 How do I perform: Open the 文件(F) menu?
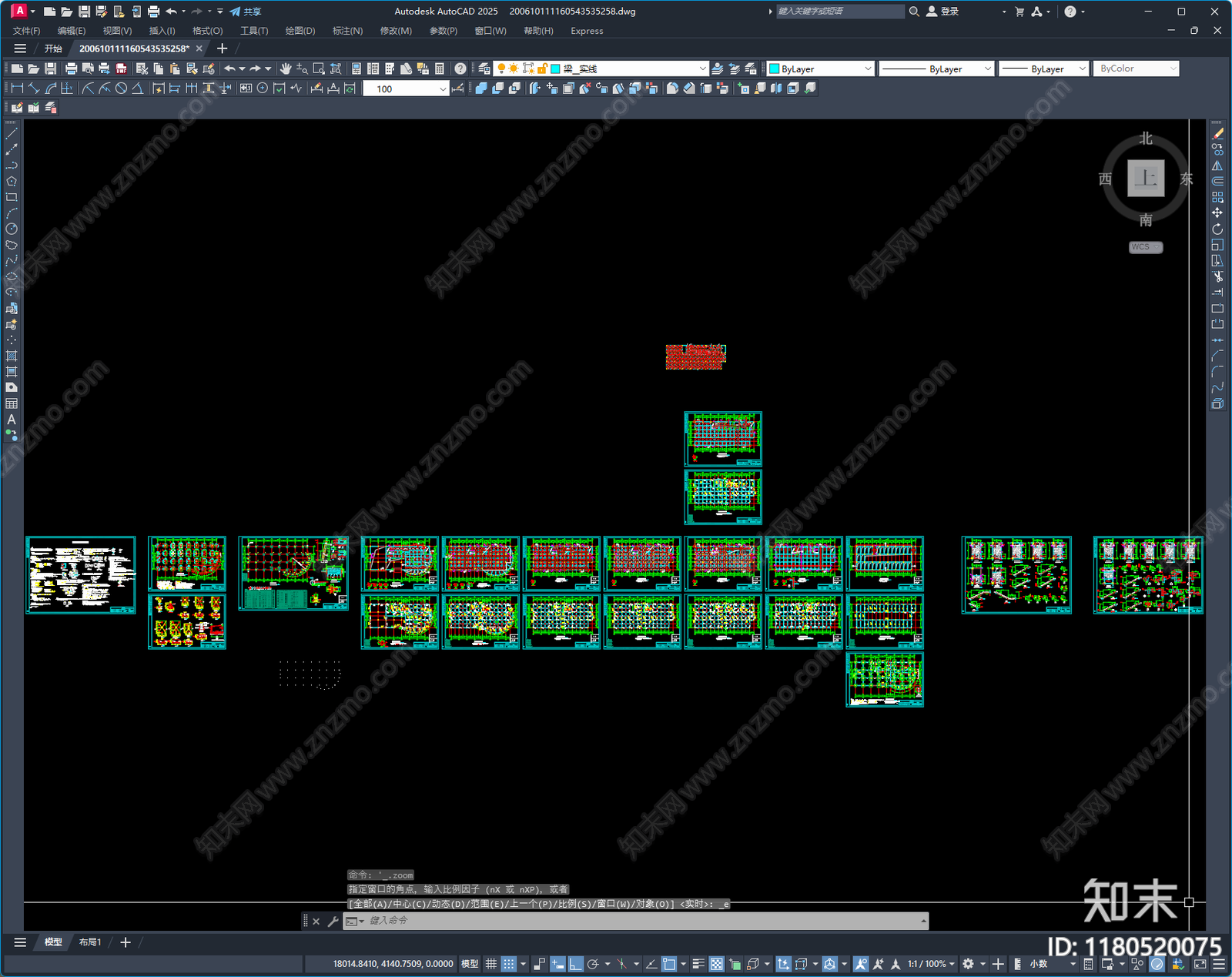(27, 31)
